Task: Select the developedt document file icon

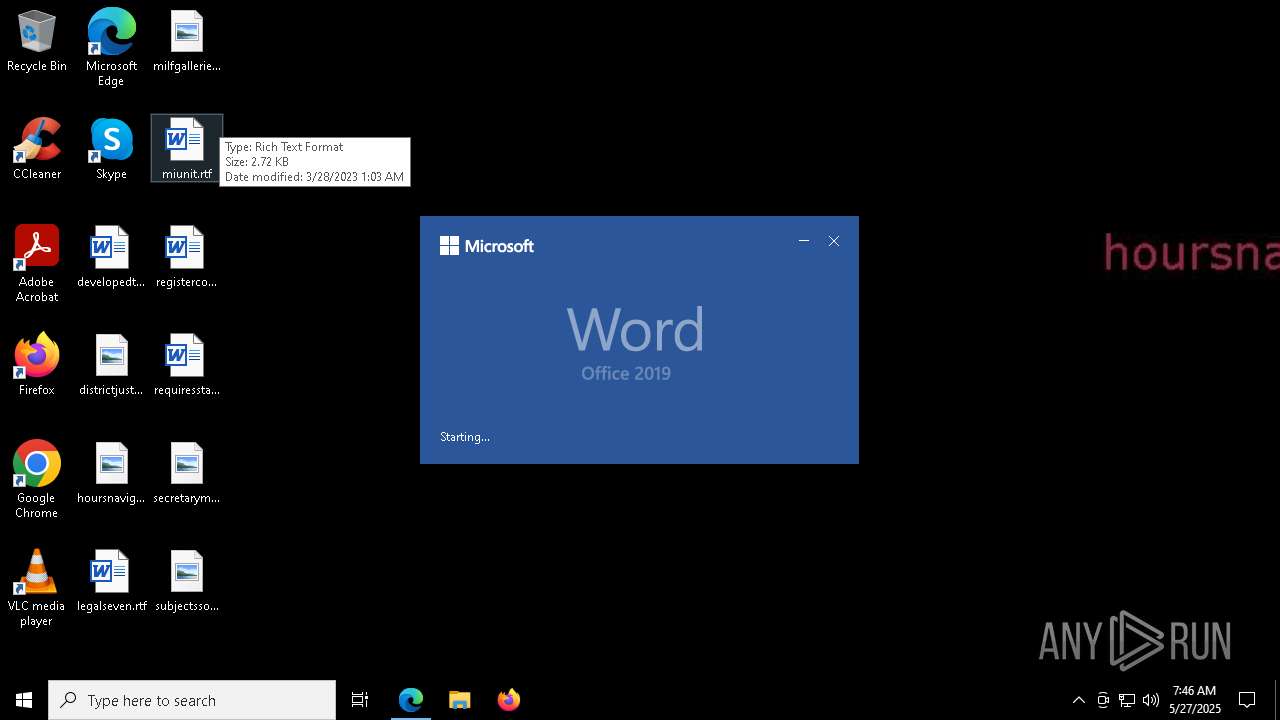Action: pyautogui.click(x=111, y=257)
